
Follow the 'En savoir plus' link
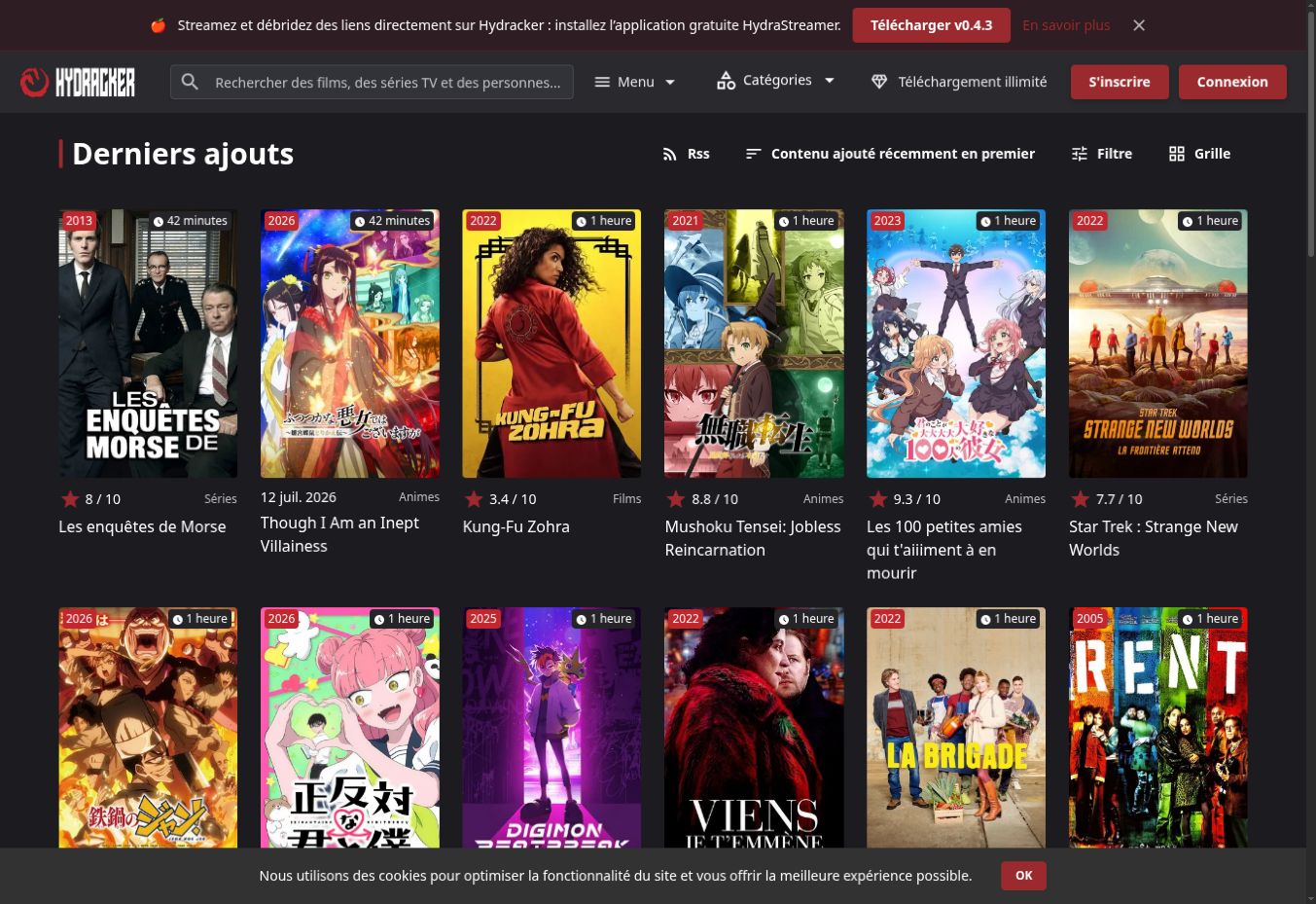[1066, 25]
